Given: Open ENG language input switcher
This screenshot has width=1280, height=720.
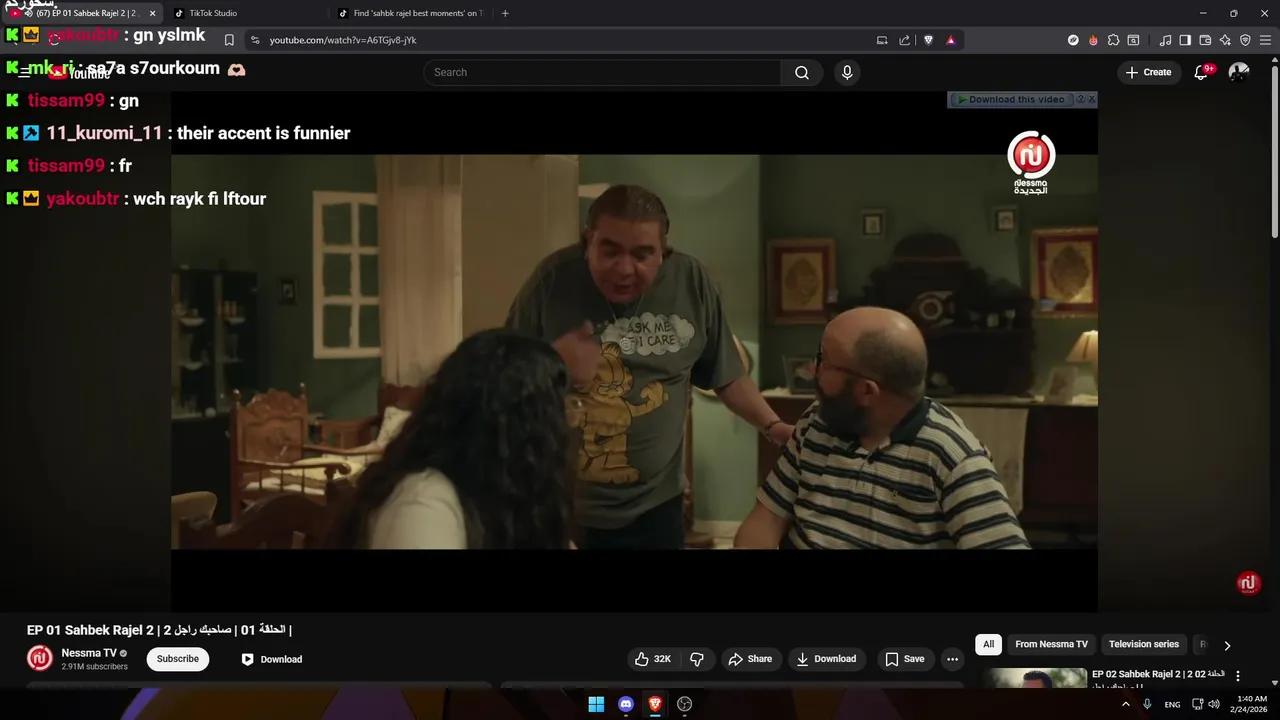Looking at the screenshot, I should point(1172,704).
